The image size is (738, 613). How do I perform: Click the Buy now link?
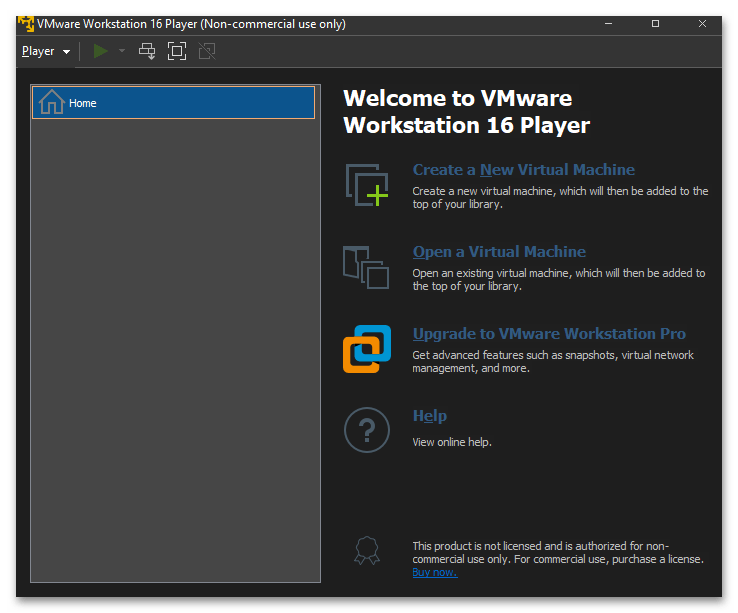(x=434, y=573)
